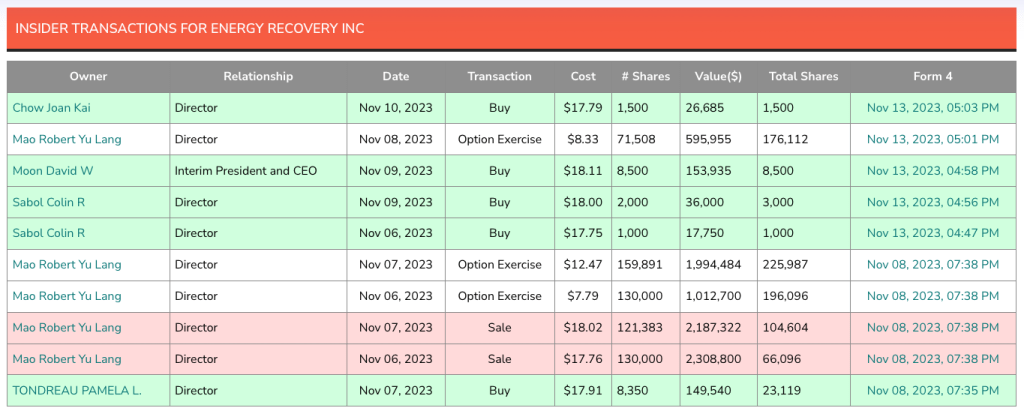
Task: Open Sabol Colin R link dated Nov 06, 2023
Action: tap(48, 233)
